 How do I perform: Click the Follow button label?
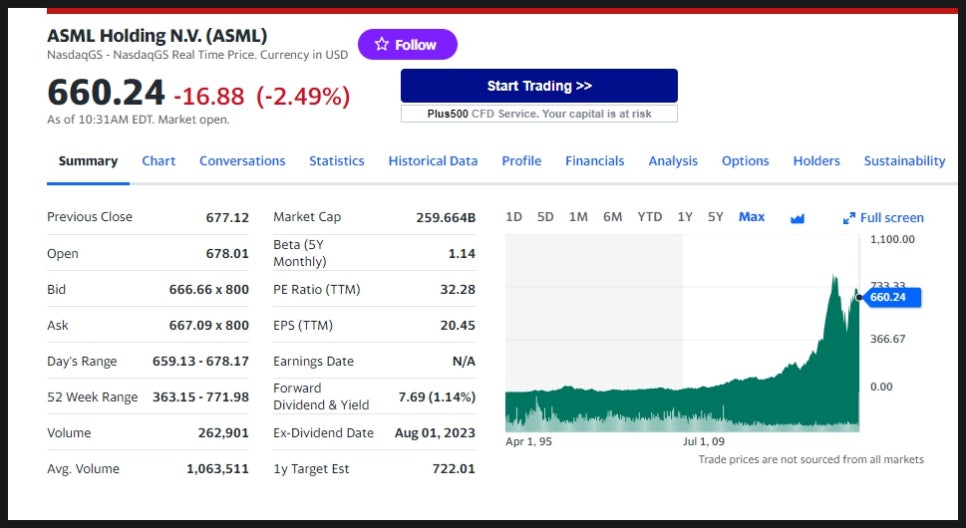pyautogui.click(x=415, y=45)
